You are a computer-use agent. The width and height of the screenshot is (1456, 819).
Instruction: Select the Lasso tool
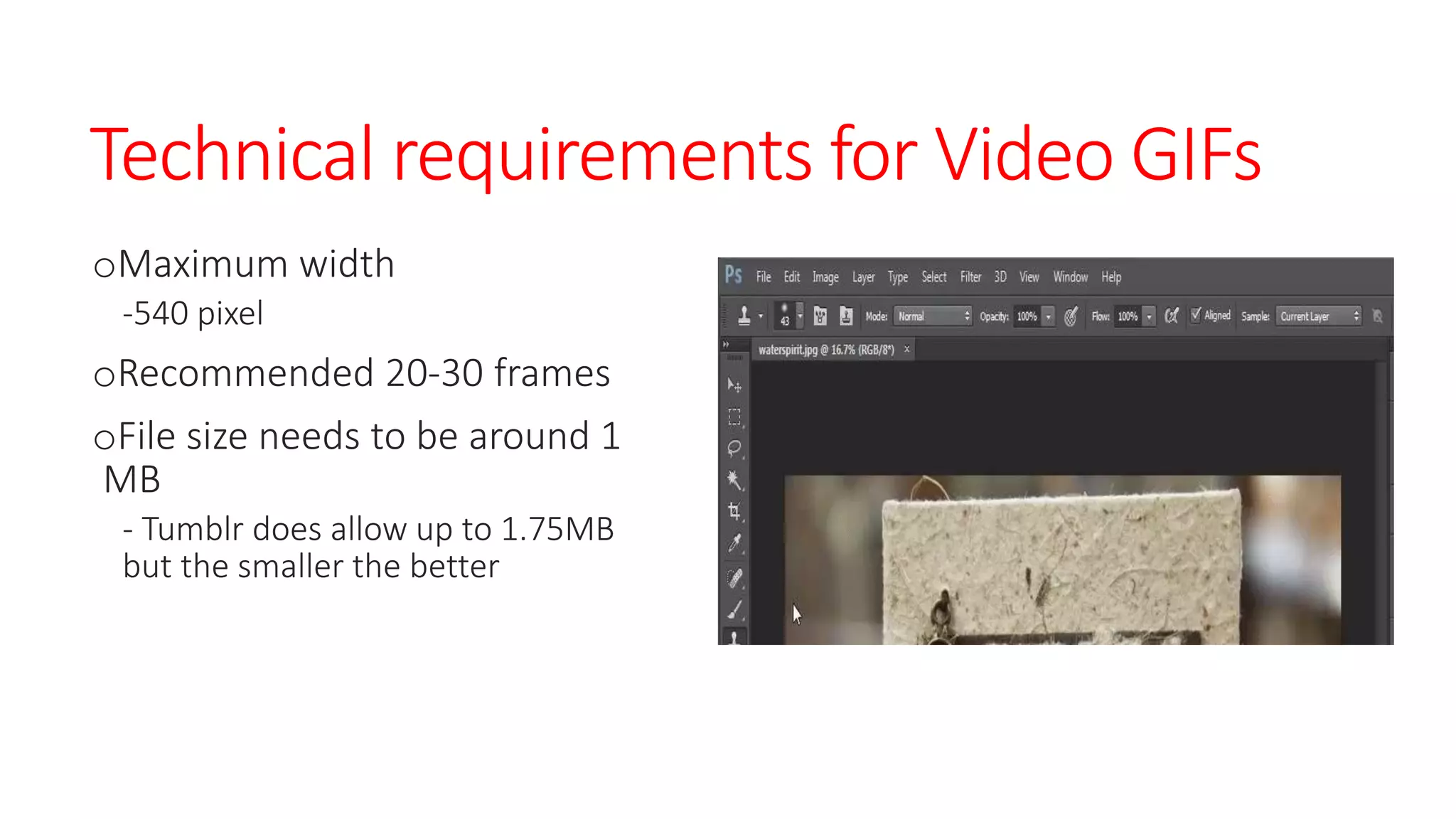pyautogui.click(x=734, y=448)
